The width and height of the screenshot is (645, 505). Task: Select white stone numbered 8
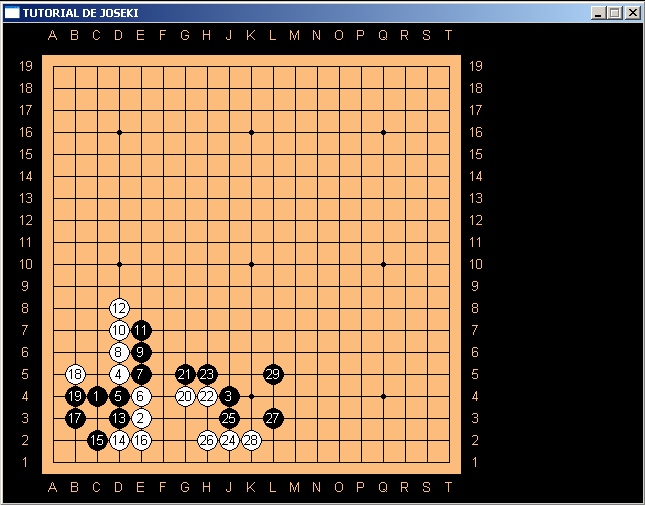pyautogui.click(x=119, y=352)
